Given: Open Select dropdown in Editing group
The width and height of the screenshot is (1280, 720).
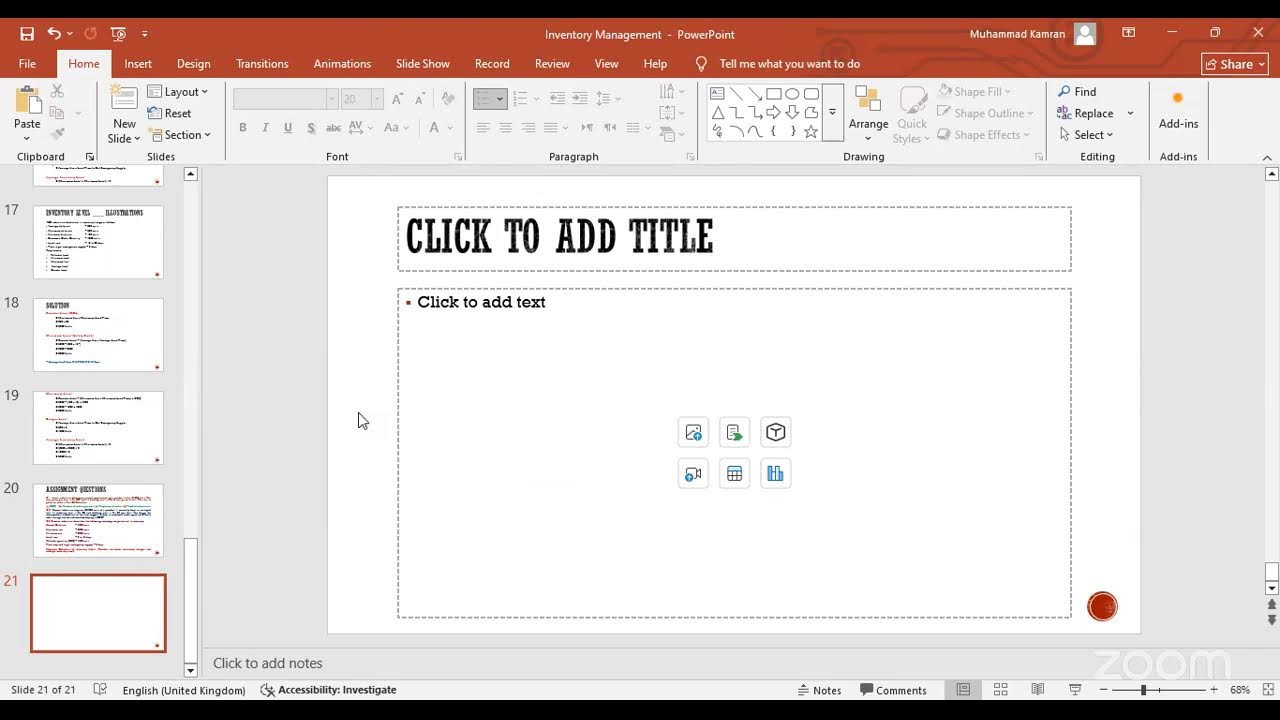Looking at the screenshot, I should [x=1086, y=135].
